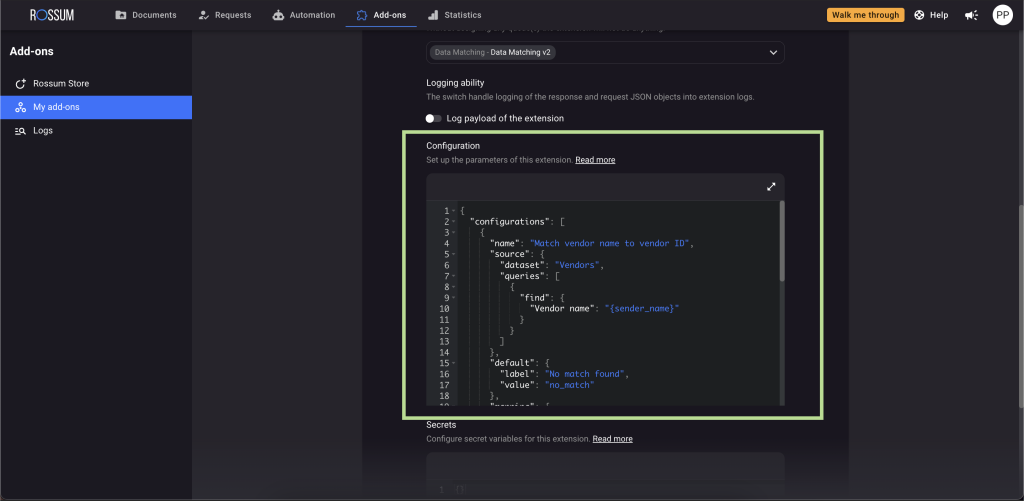
Task: Click the Help lifebuoy icon
Action: [x=919, y=15]
